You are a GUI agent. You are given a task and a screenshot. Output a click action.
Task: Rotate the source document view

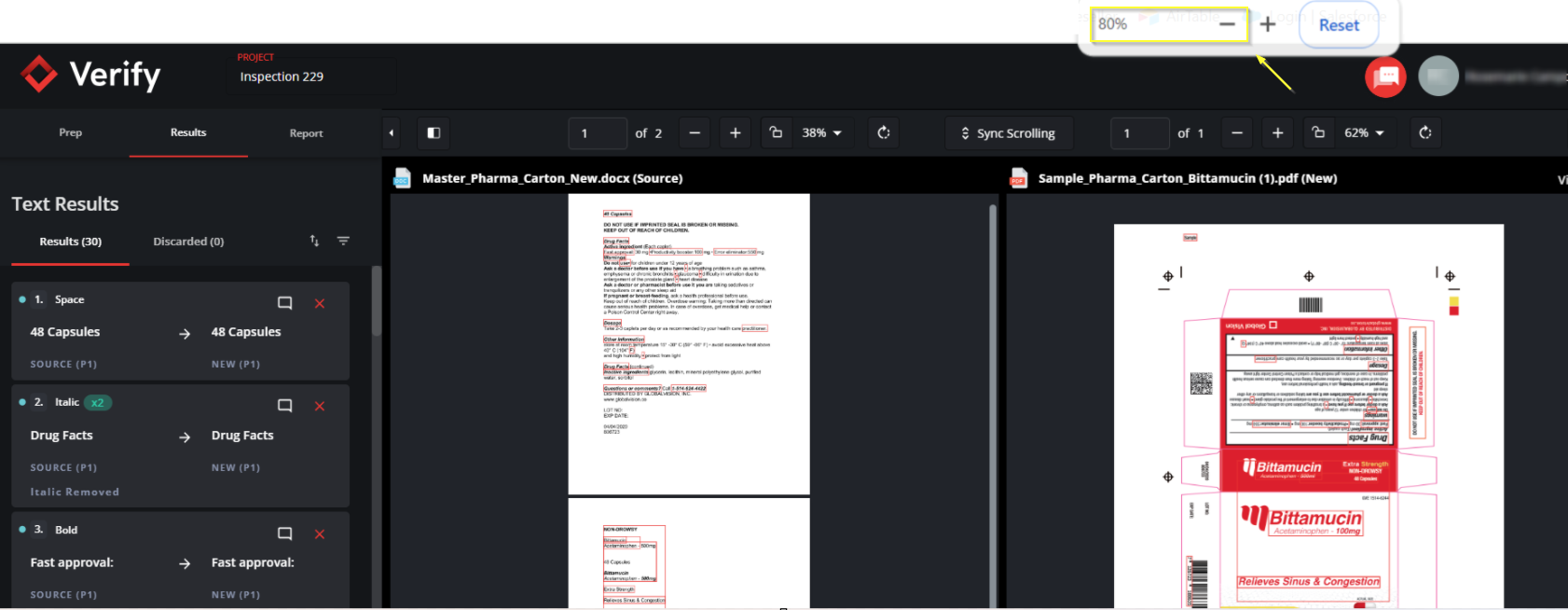click(884, 133)
